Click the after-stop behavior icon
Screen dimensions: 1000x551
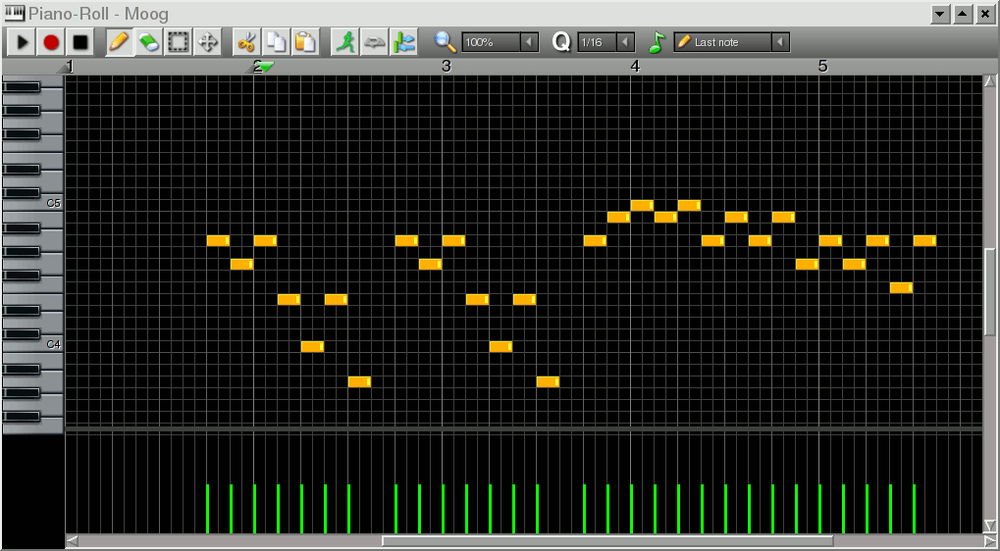[404, 43]
